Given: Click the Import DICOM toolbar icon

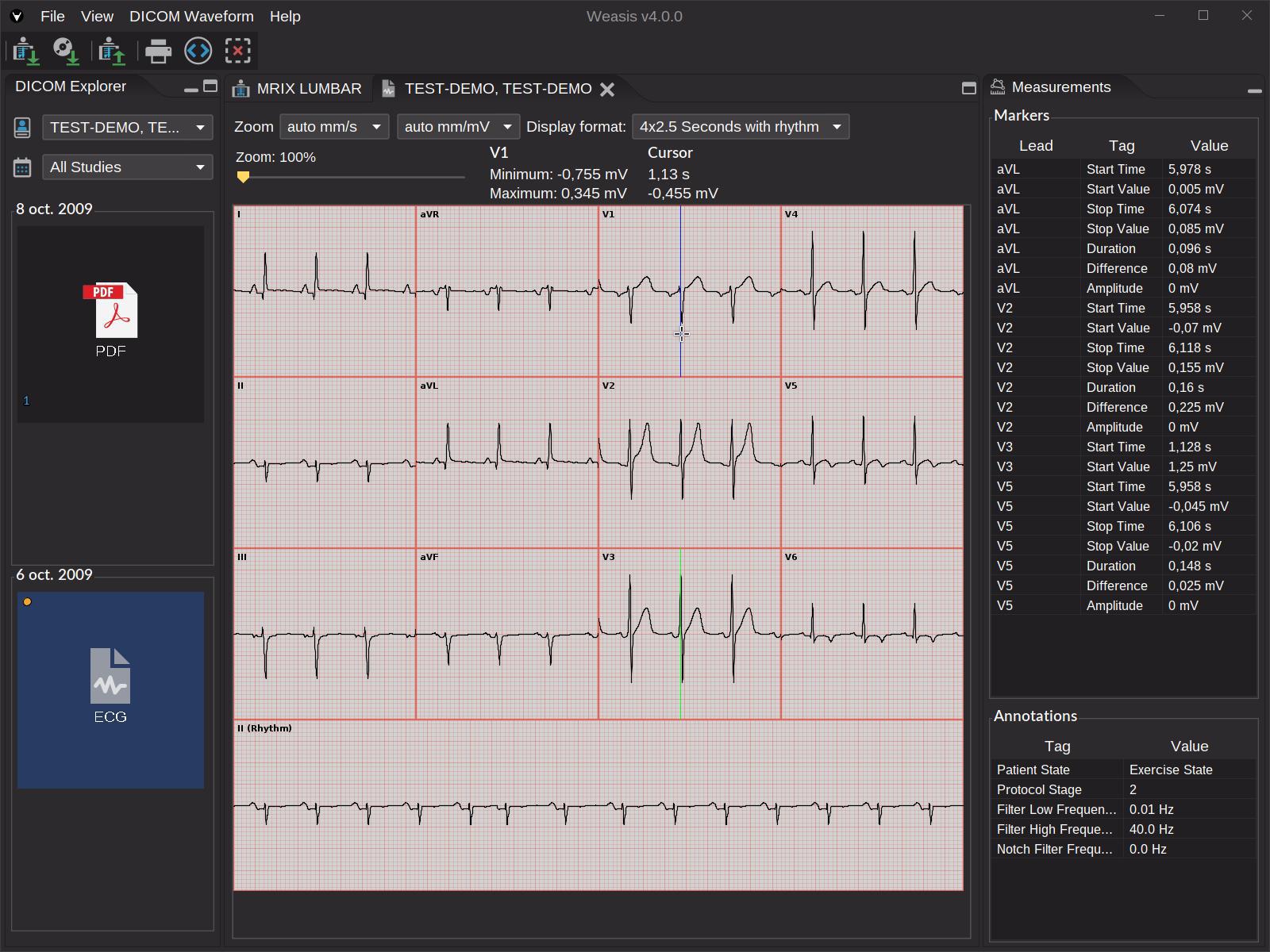Looking at the screenshot, I should point(28,51).
